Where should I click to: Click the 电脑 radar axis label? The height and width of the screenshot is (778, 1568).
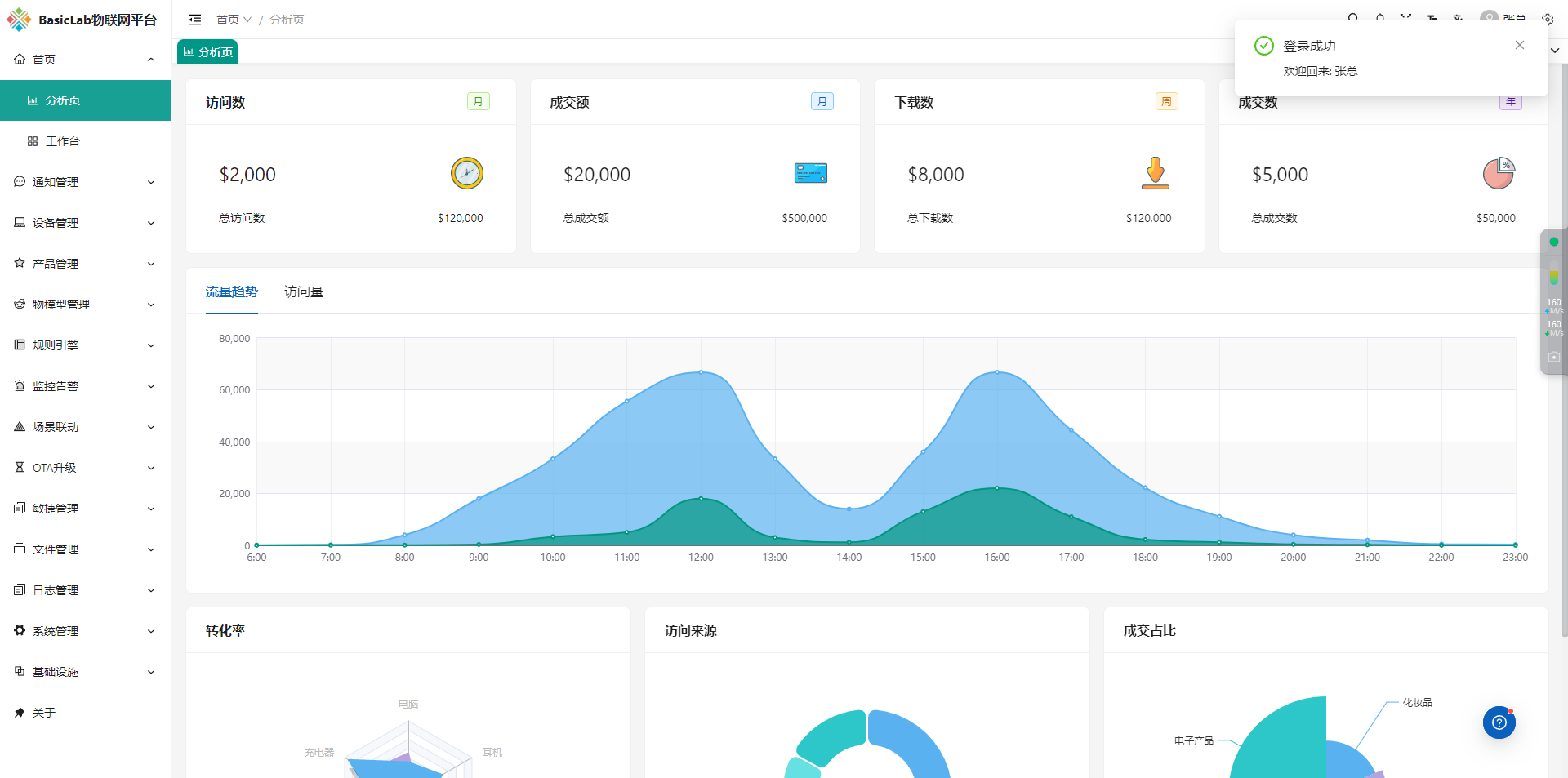408,704
